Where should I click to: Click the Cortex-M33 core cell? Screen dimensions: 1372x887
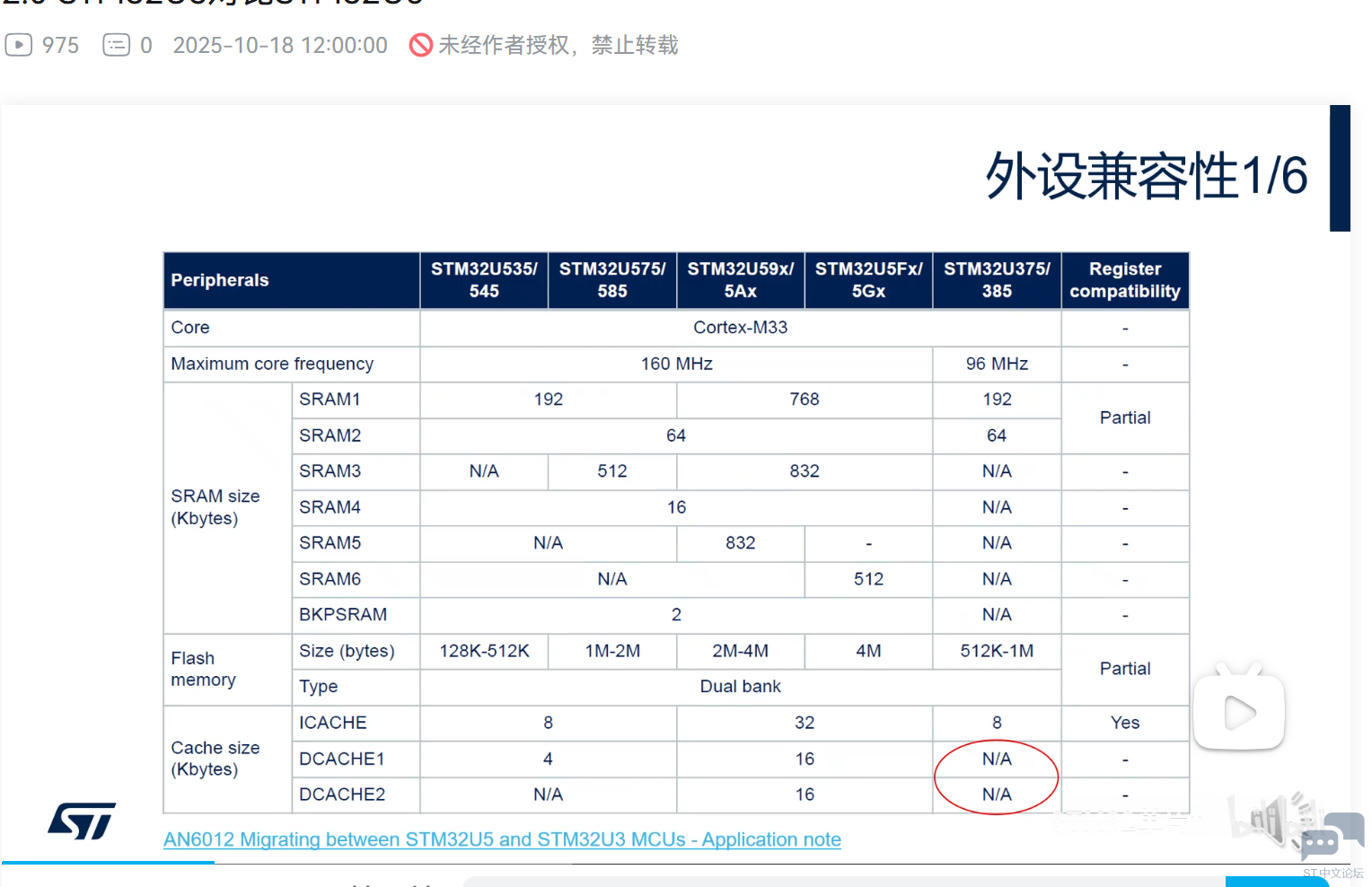tap(740, 328)
